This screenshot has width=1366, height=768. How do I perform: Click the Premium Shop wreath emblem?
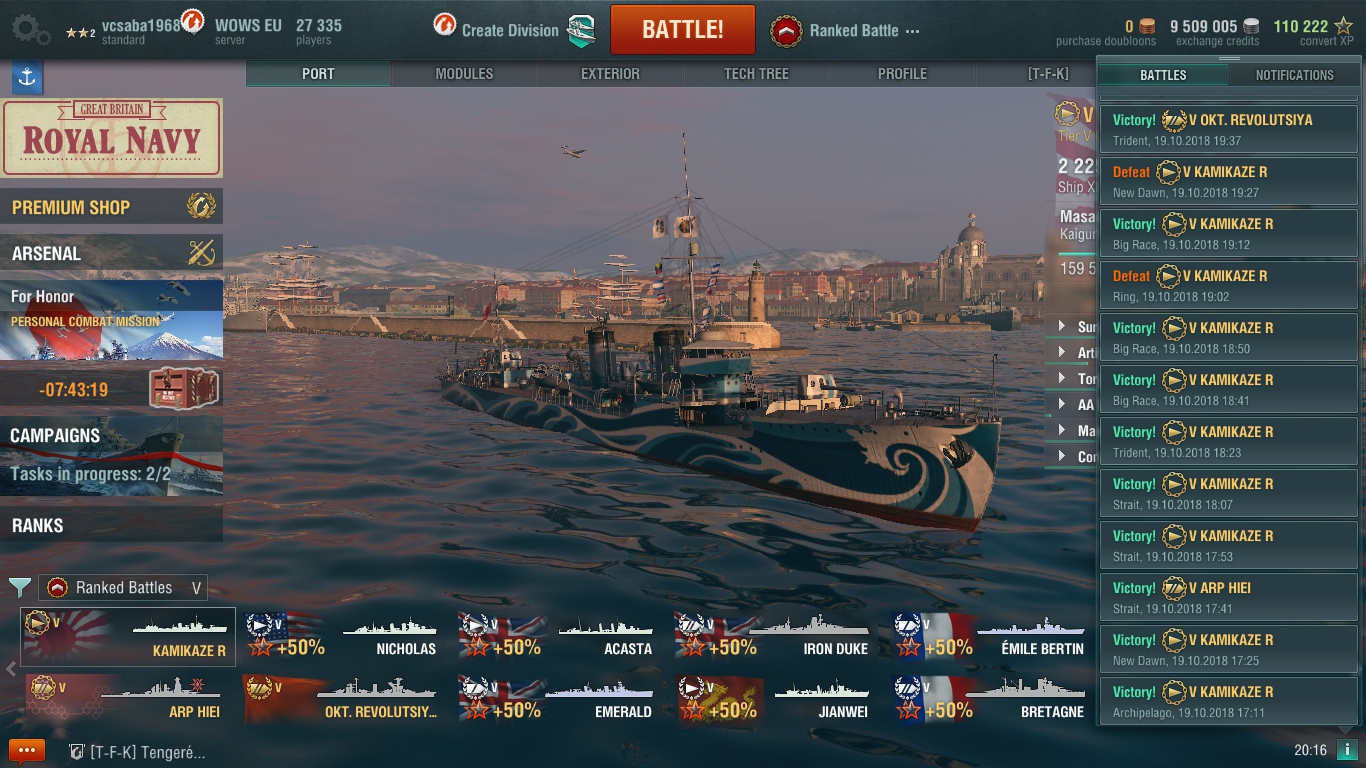click(x=201, y=206)
